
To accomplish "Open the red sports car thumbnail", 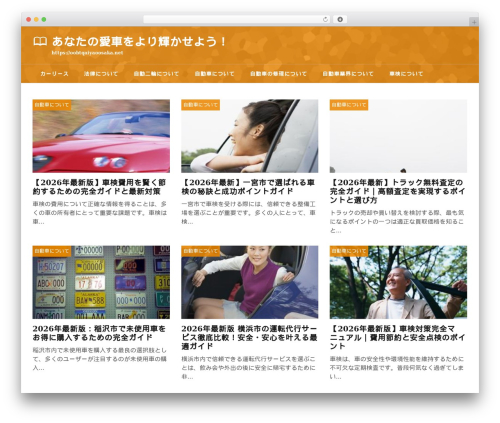I will [101, 136].
